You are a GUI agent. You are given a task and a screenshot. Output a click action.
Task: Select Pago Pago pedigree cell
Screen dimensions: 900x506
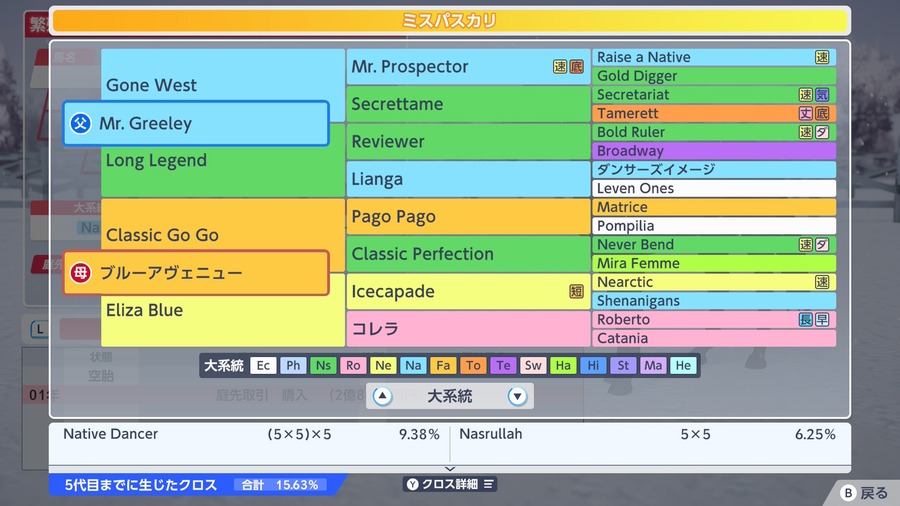(468, 216)
